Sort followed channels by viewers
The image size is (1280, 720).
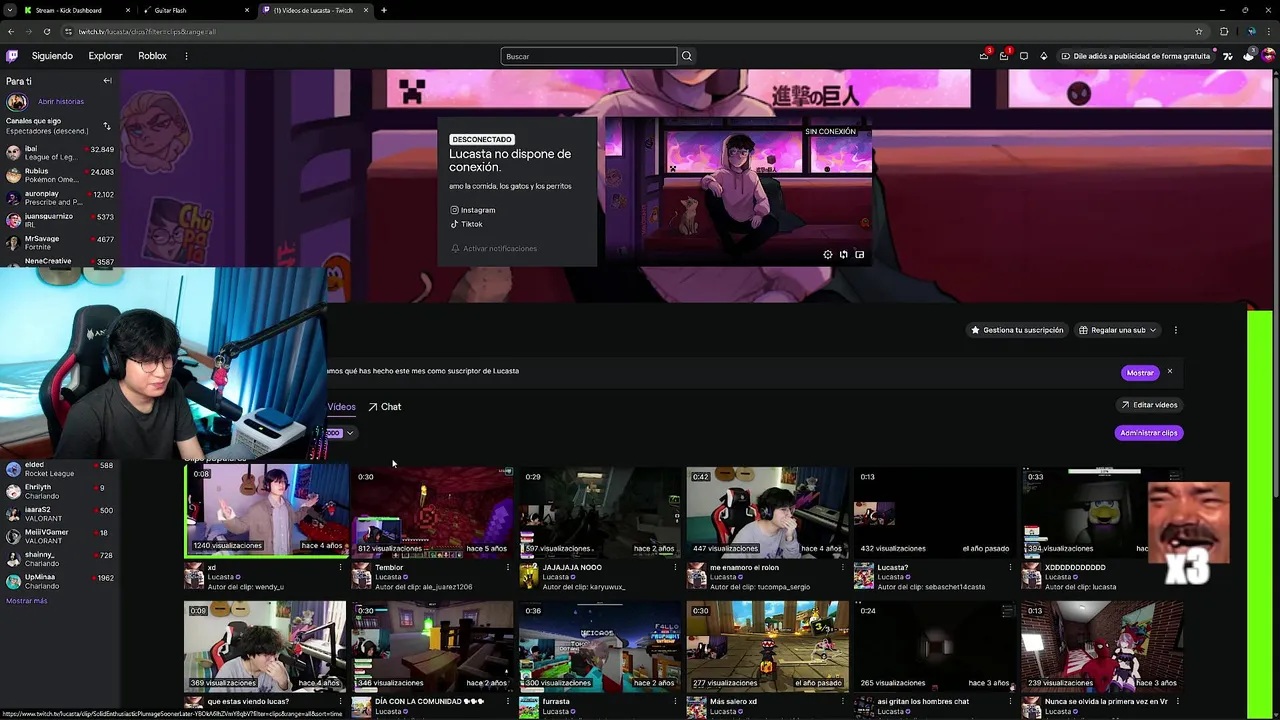[x=107, y=126]
